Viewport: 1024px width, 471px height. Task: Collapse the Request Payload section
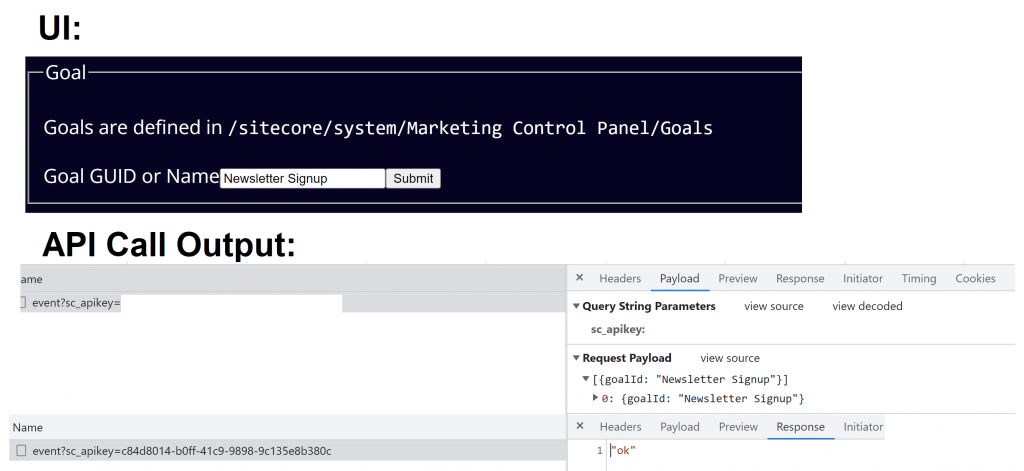(x=577, y=358)
